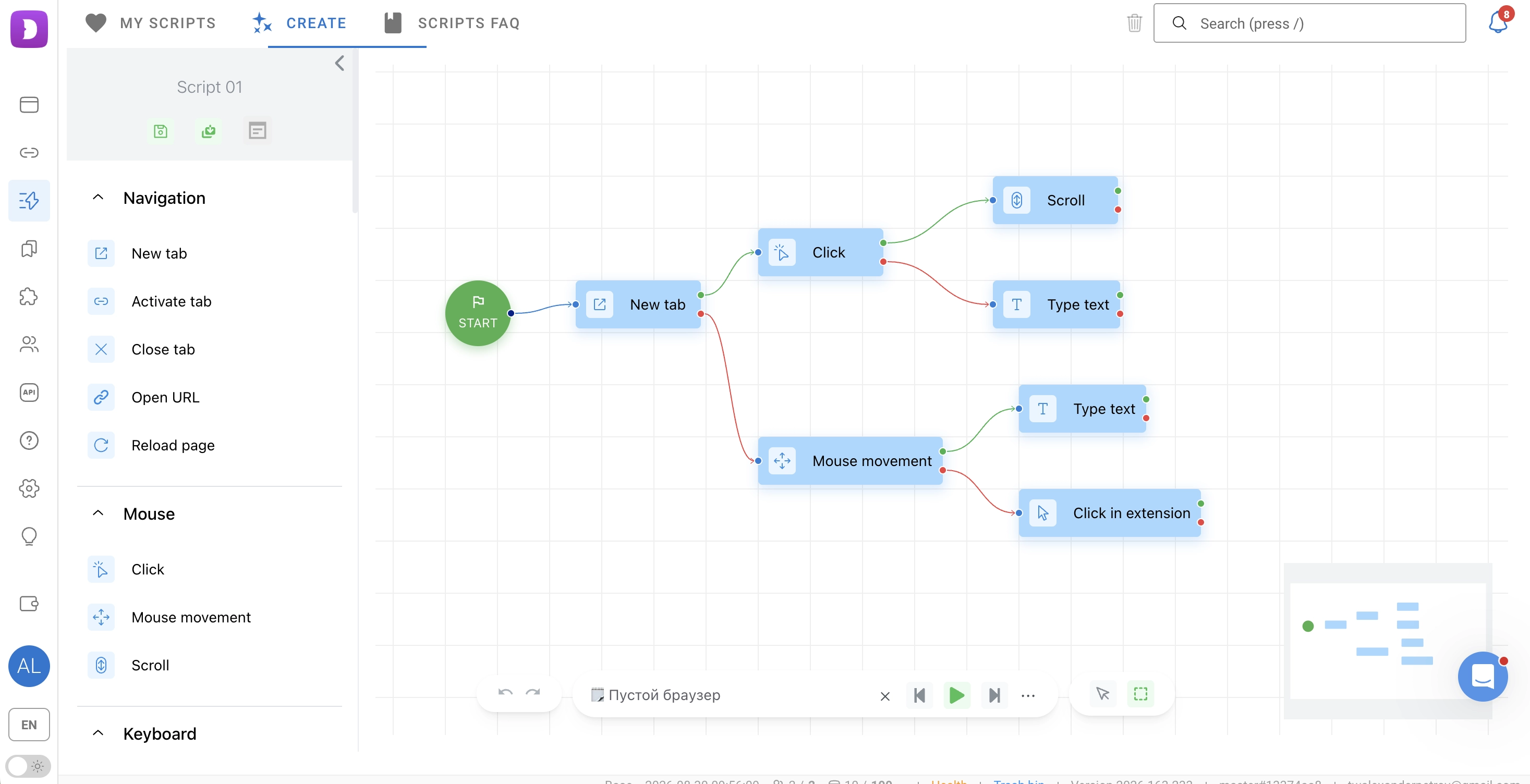The width and height of the screenshot is (1530, 784).
Task: Click the canvas minimap overview
Action: point(1388,641)
